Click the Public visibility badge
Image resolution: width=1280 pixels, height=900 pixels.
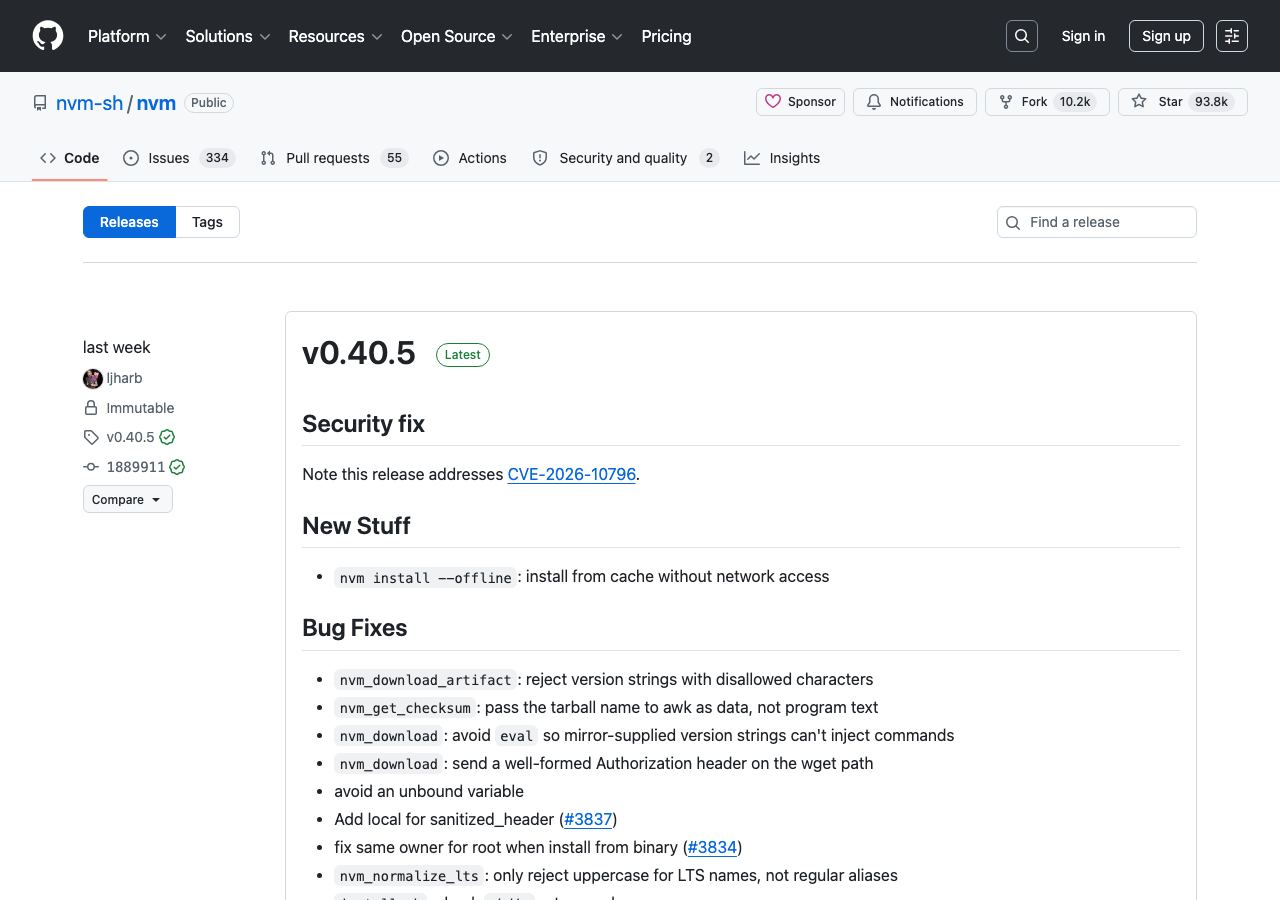point(209,103)
